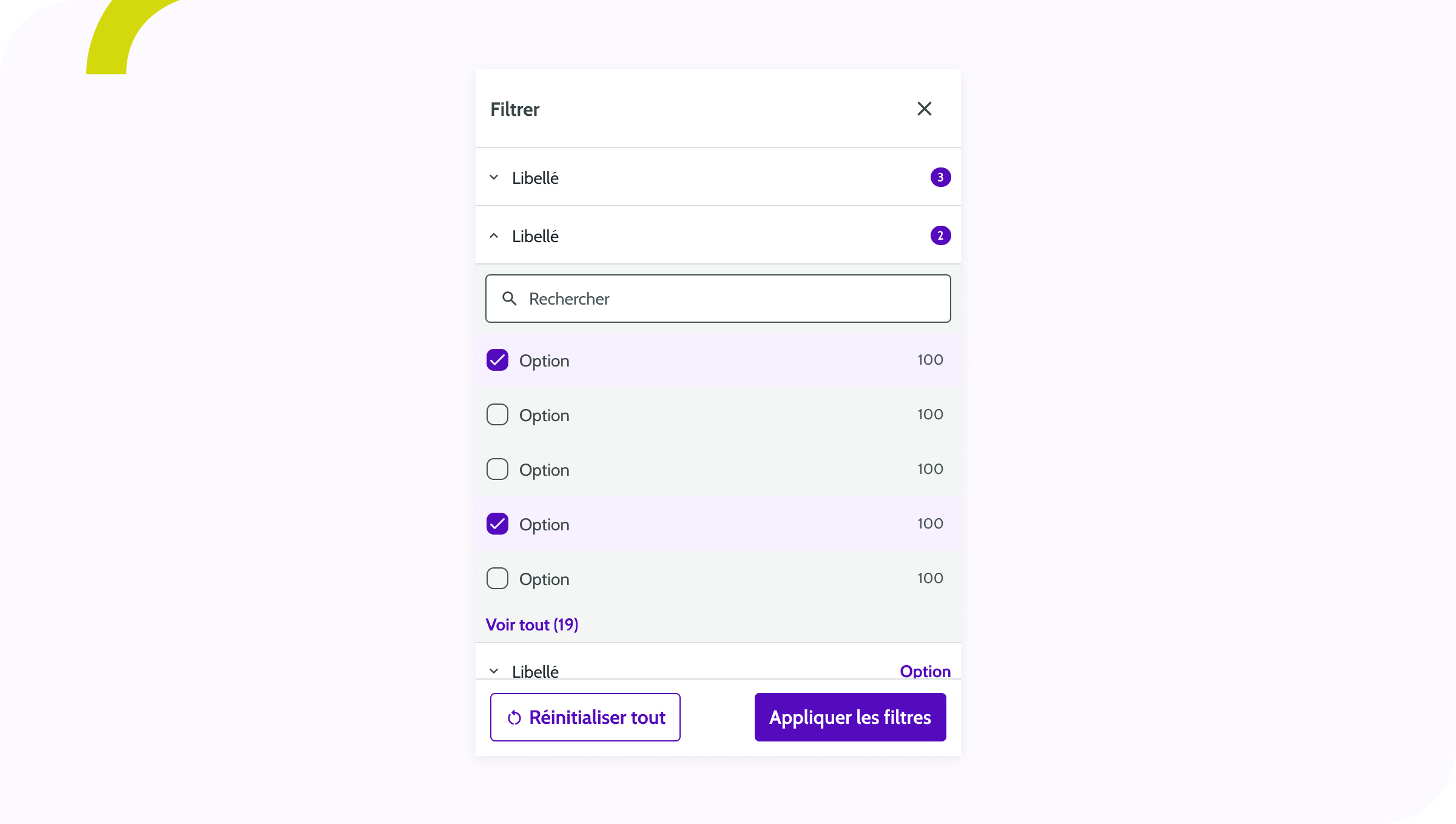Image resolution: width=1456 pixels, height=824 pixels.
Task: Apply filters with Appliquer les filtres
Action: [849, 717]
